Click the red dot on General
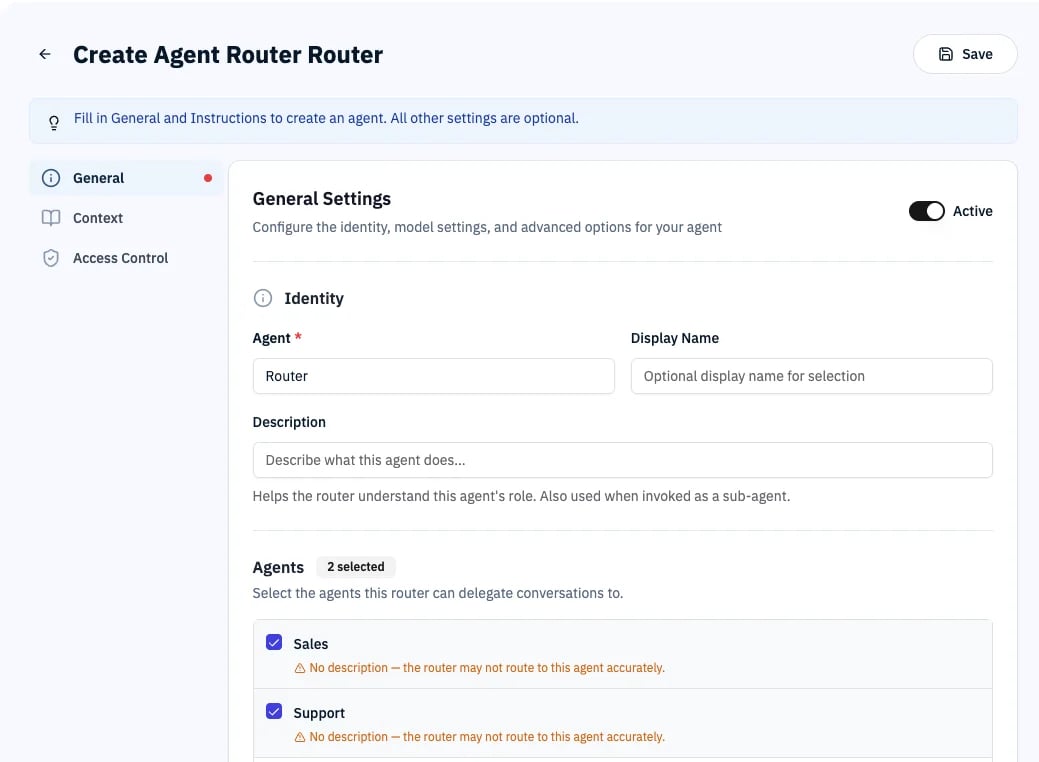 coord(208,178)
